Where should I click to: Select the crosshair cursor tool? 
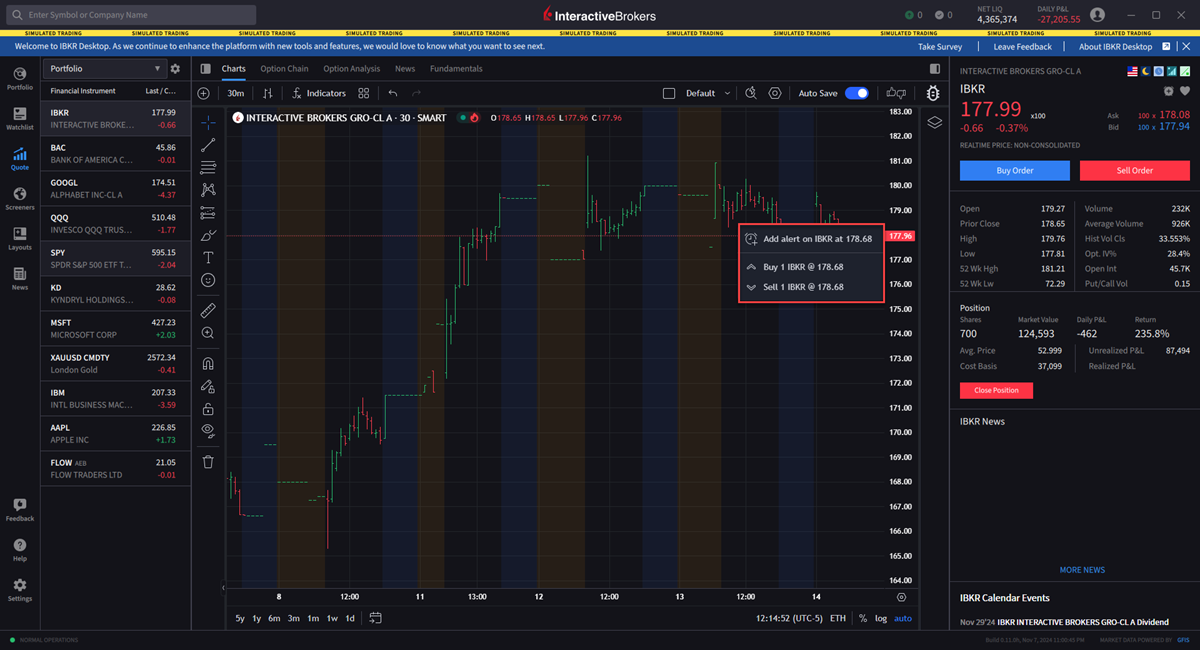tap(208, 122)
